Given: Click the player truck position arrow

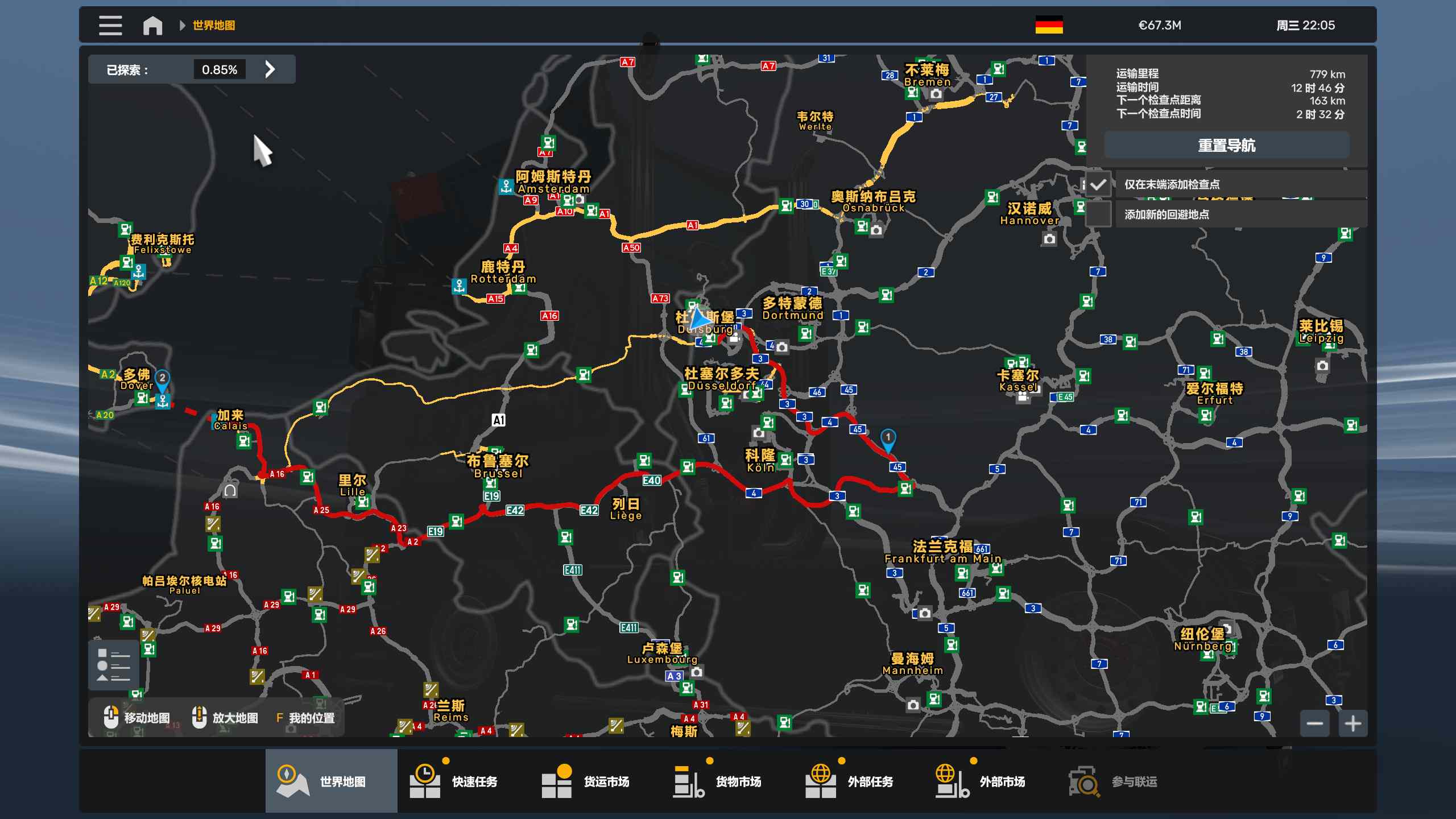Looking at the screenshot, I should pyautogui.click(x=699, y=319).
